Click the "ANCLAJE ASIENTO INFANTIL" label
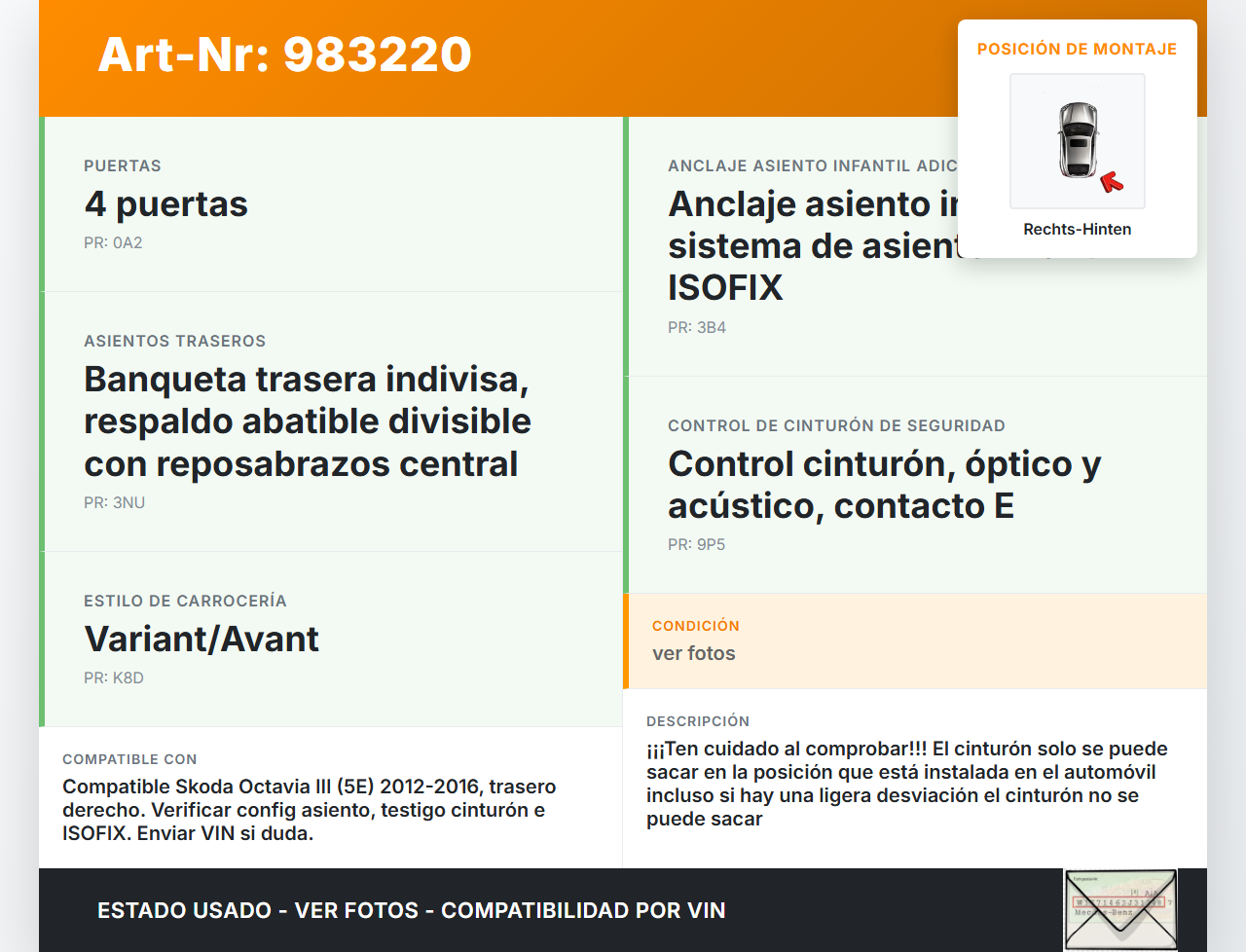The height and width of the screenshot is (952, 1246). click(x=813, y=166)
